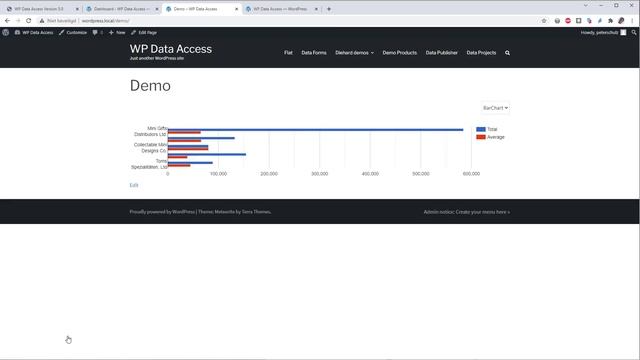Go to Demo Products page

400,53
